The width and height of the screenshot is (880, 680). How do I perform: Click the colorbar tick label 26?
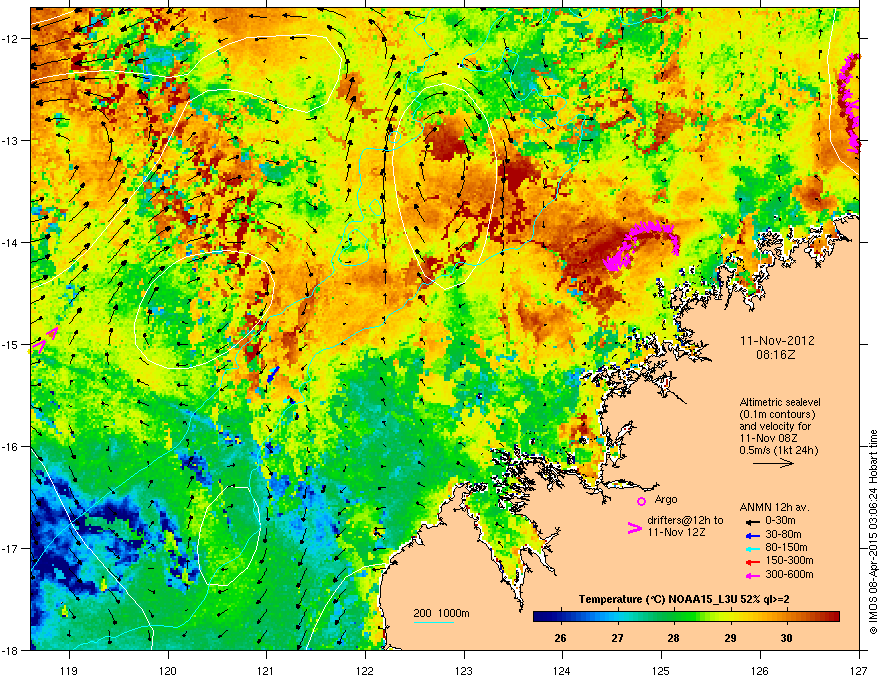pyautogui.click(x=560, y=638)
